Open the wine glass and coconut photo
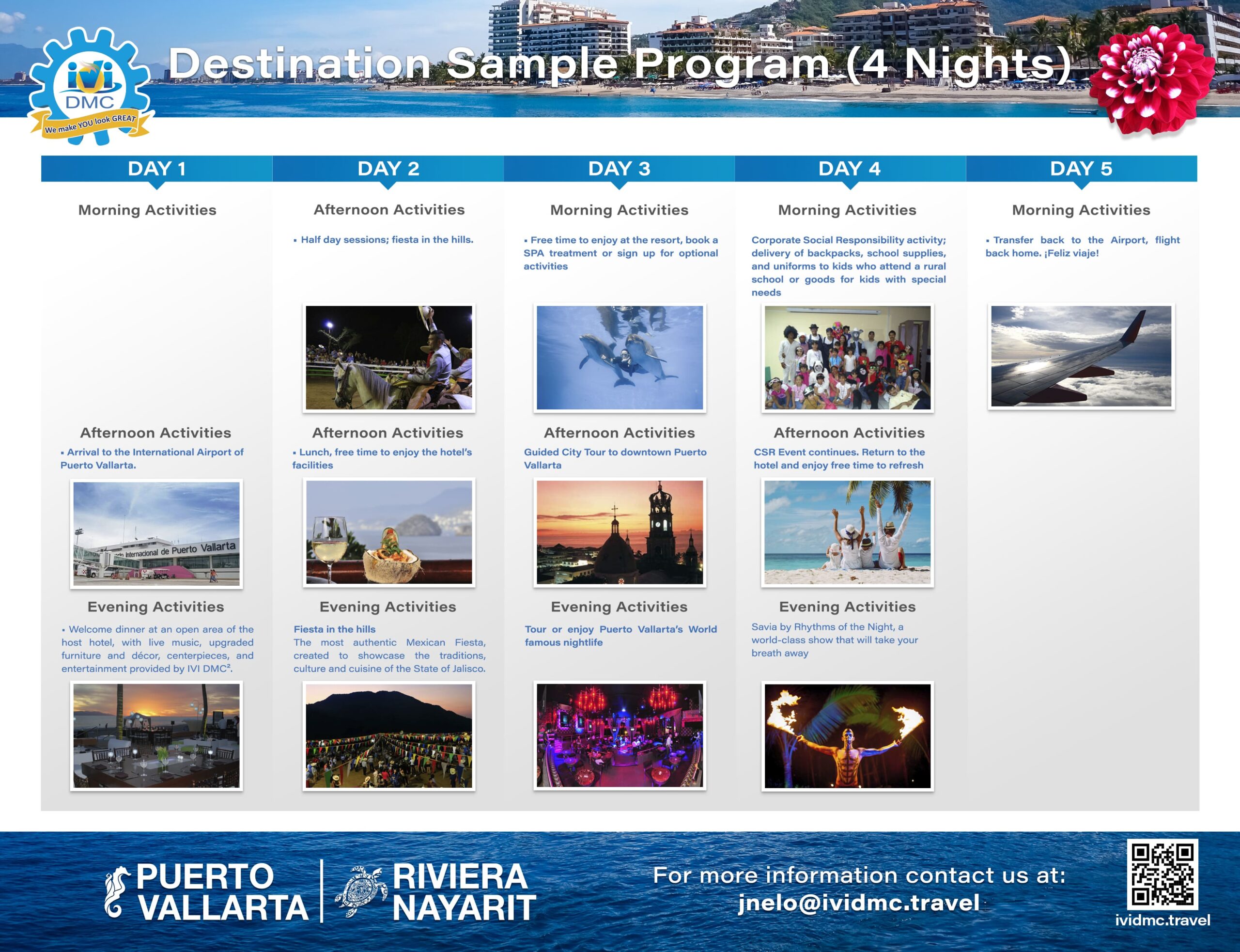 tap(388, 532)
